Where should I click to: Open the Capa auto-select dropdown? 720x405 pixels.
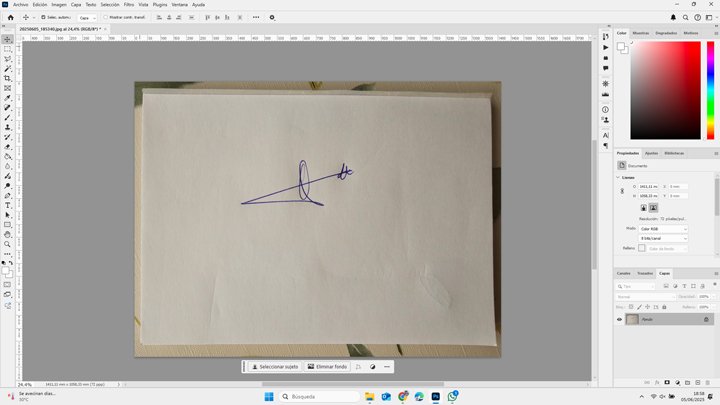point(87,17)
